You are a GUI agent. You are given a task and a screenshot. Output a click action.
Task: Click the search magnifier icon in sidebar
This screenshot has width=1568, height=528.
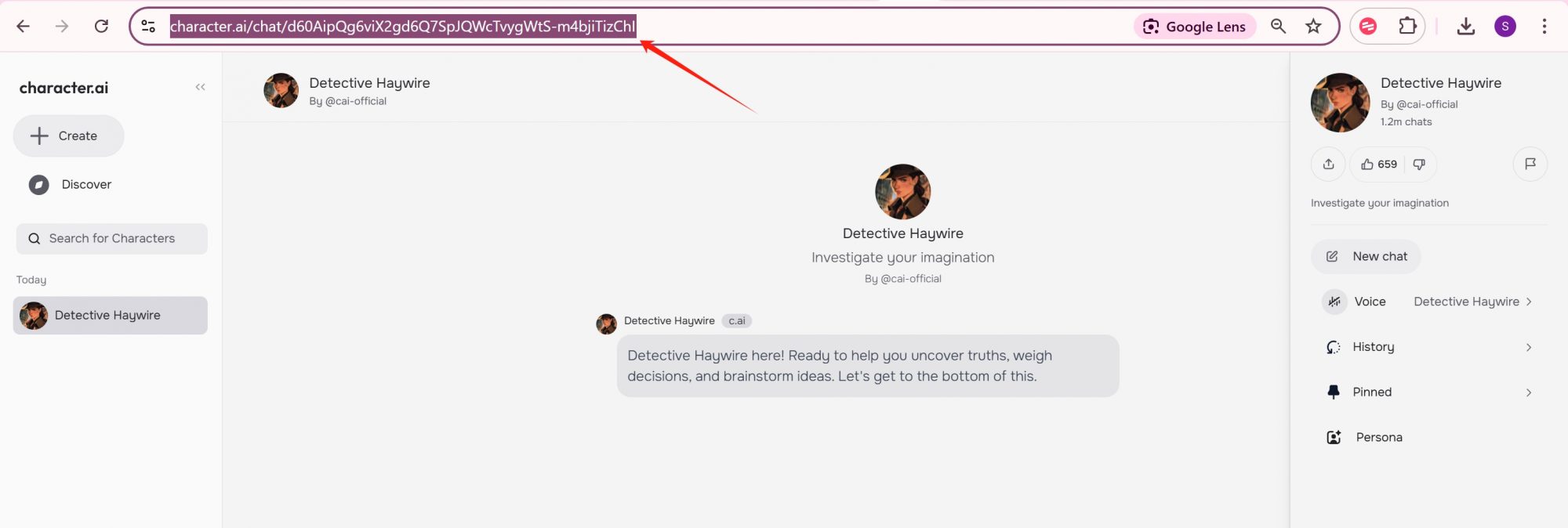point(34,239)
